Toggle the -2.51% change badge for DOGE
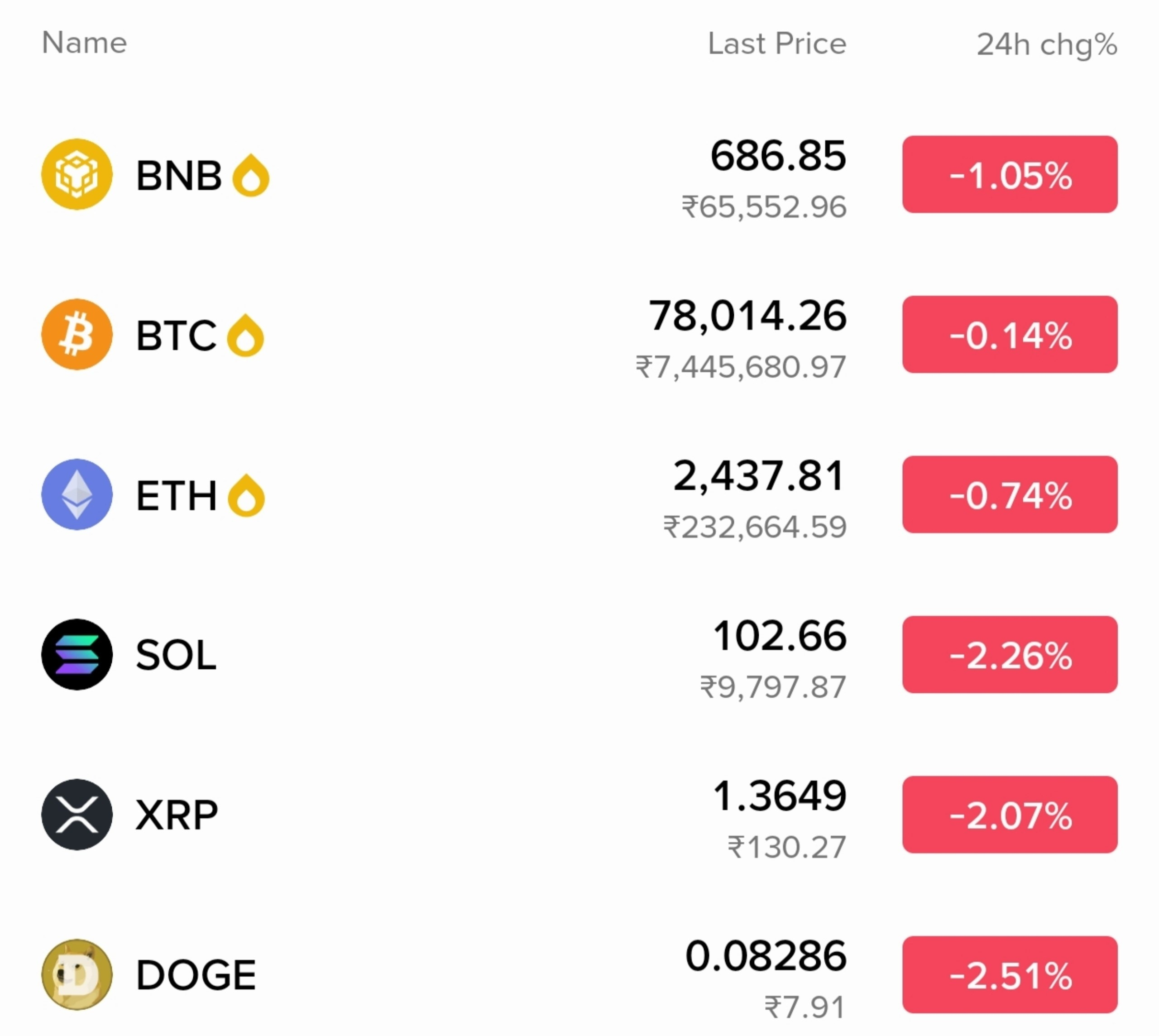This screenshot has height=1036, width=1159. [x=1010, y=974]
